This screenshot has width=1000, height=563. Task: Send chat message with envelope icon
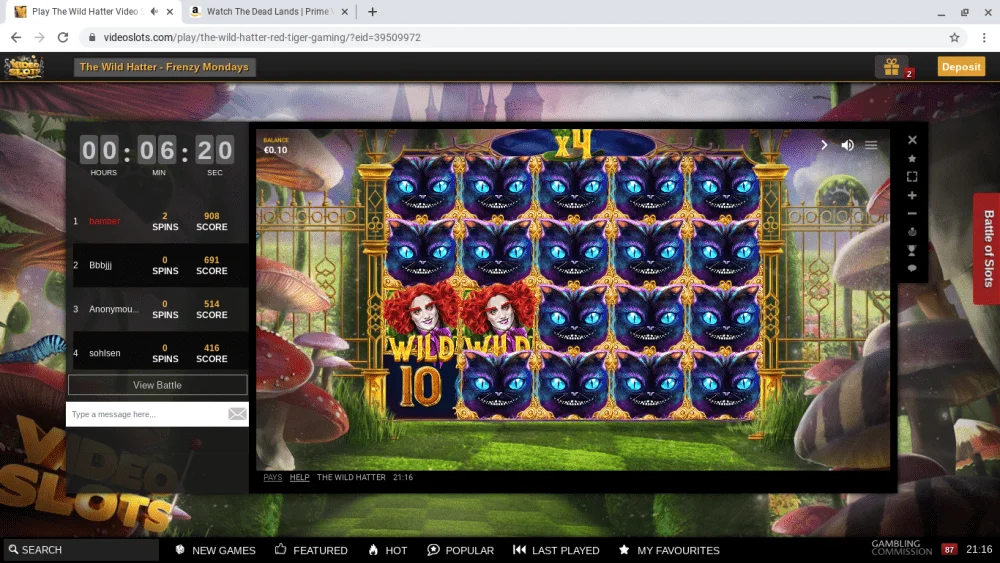pos(237,414)
